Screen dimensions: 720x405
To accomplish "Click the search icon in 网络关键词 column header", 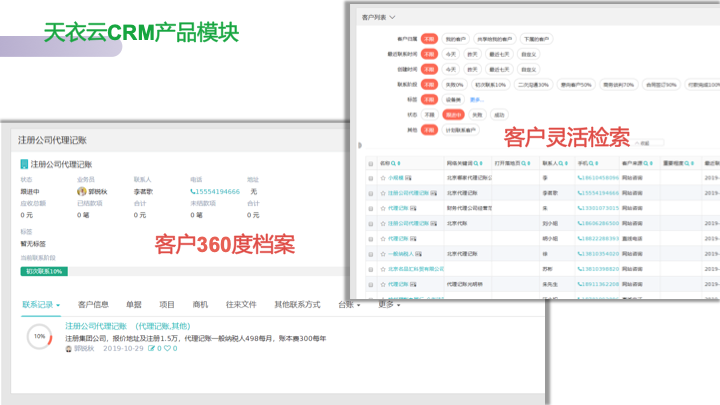I will [x=476, y=163].
